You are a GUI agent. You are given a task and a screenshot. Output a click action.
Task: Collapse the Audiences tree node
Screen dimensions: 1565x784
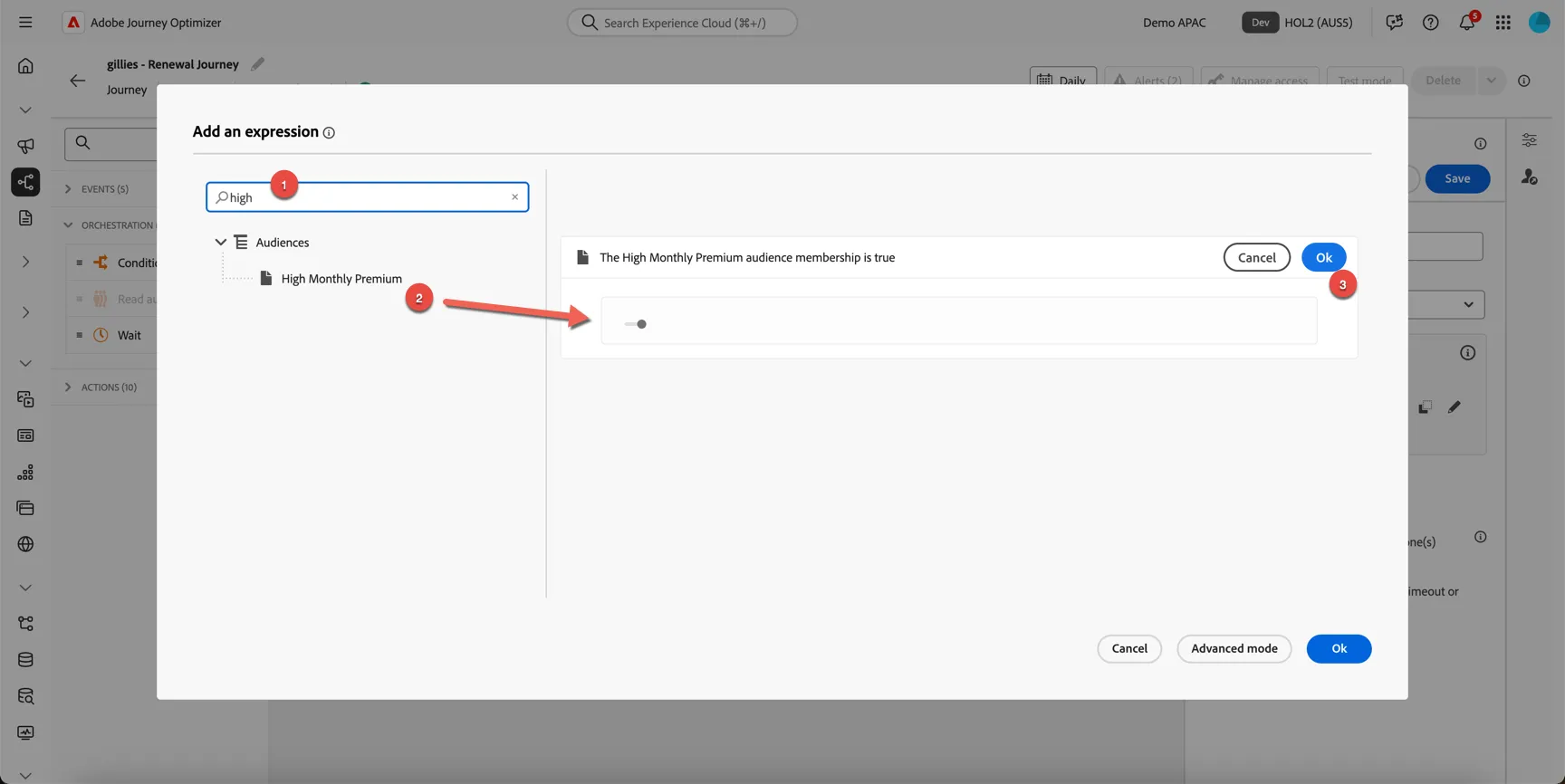tap(220, 243)
